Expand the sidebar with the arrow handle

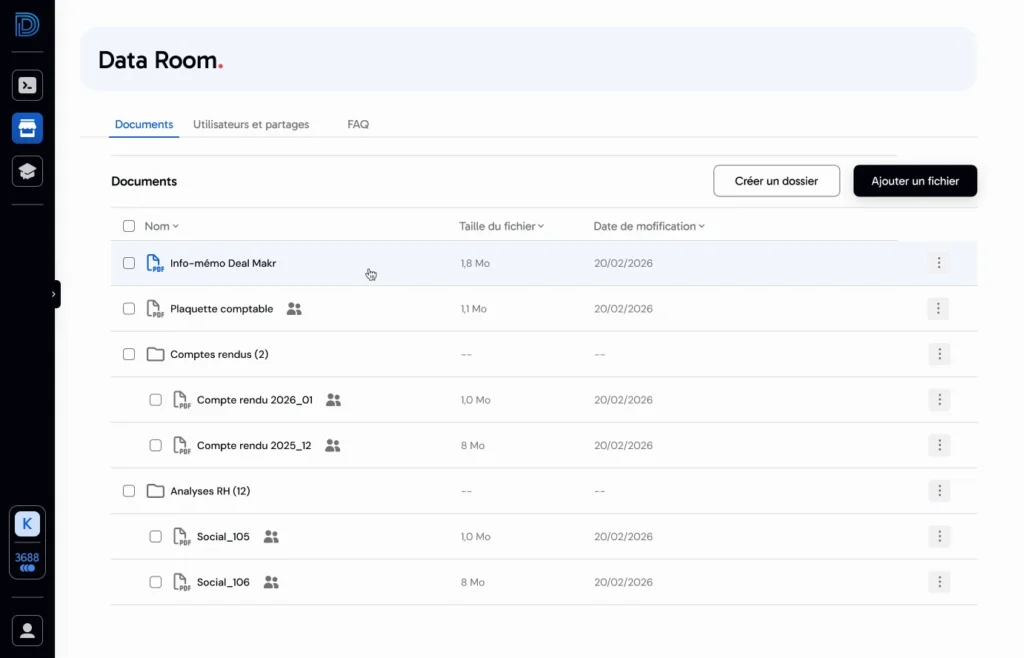(x=54, y=294)
